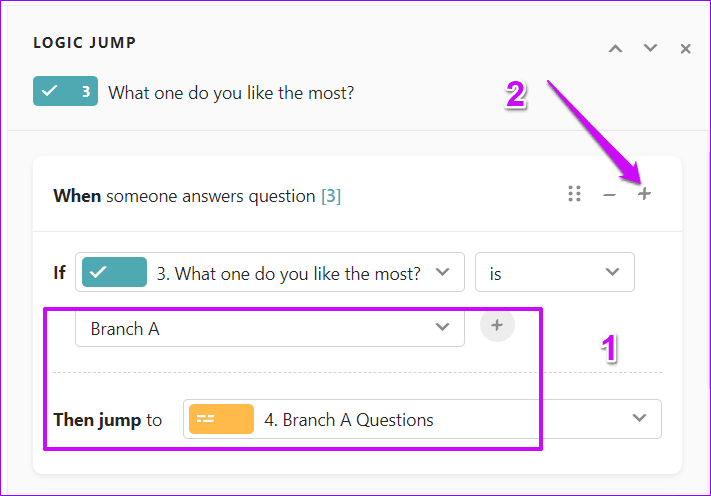The width and height of the screenshot is (711, 496).
Task: Click the drag handle dots on rule
Action: click(574, 194)
